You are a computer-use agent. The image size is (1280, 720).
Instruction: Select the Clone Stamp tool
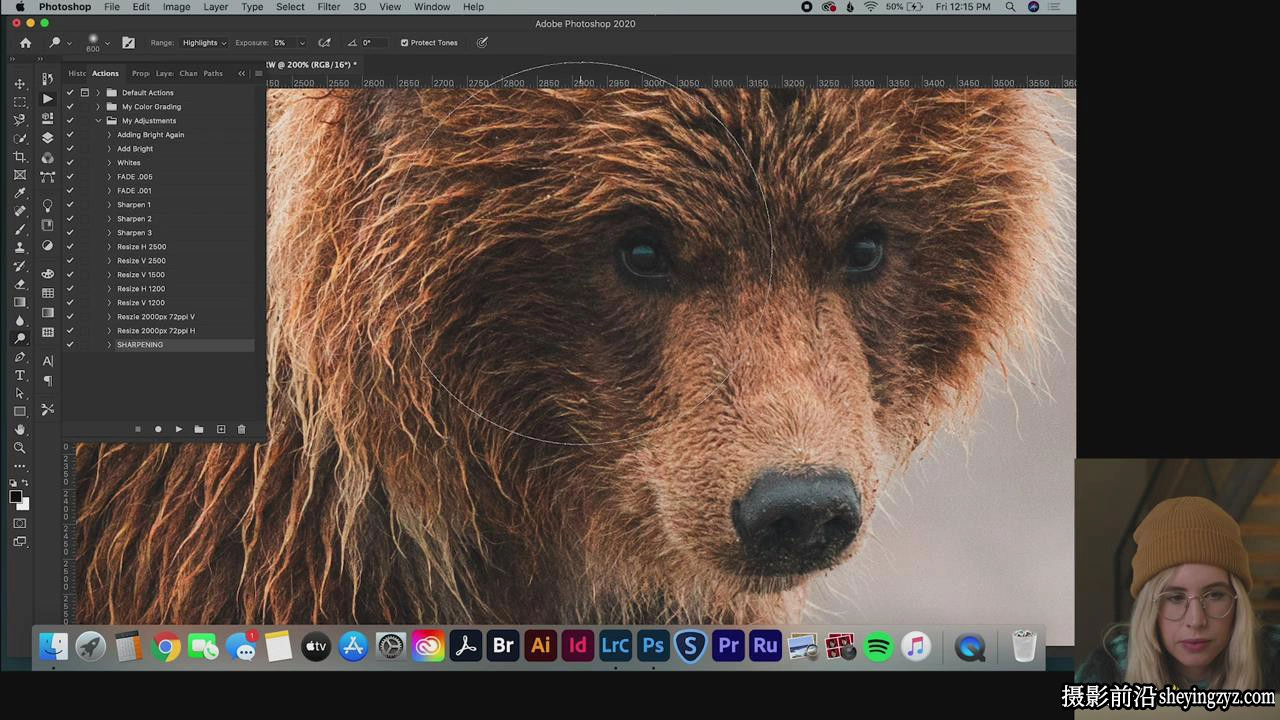point(19,248)
